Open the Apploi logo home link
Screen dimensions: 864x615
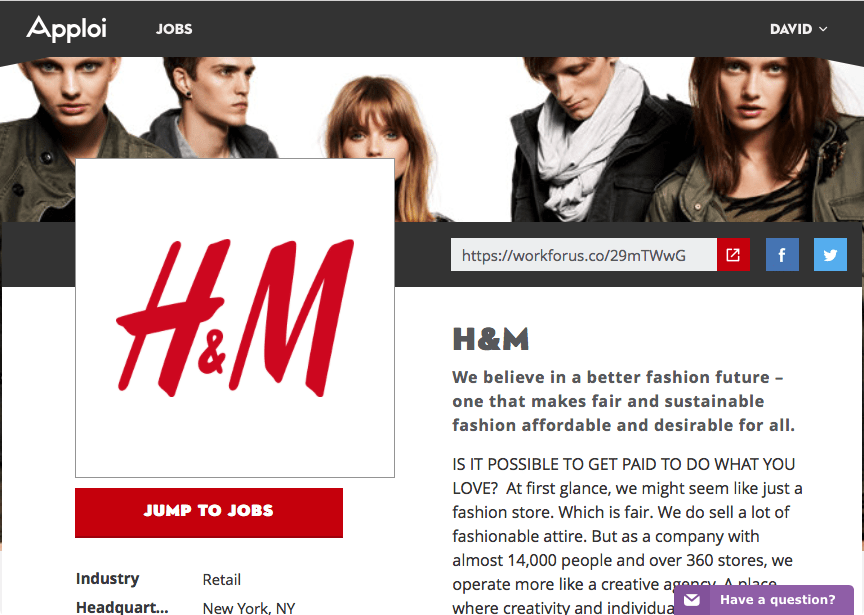(x=67, y=29)
